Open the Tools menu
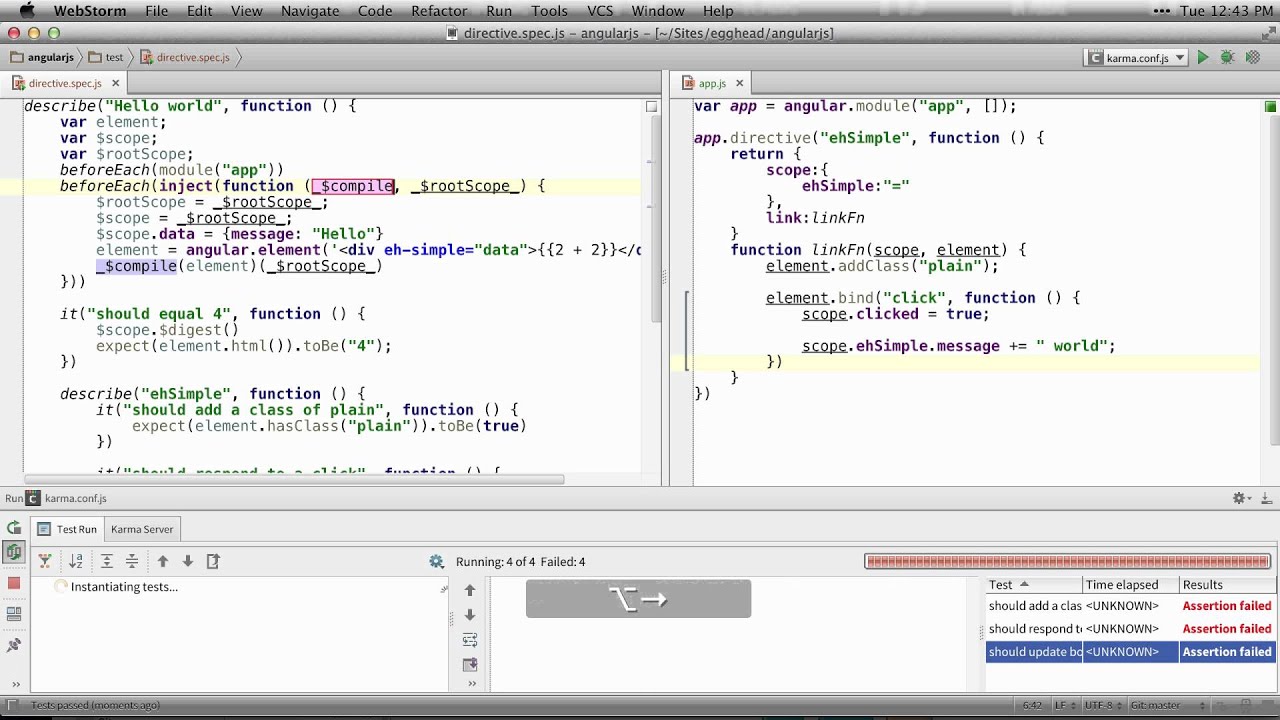The image size is (1280, 720). tap(549, 11)
